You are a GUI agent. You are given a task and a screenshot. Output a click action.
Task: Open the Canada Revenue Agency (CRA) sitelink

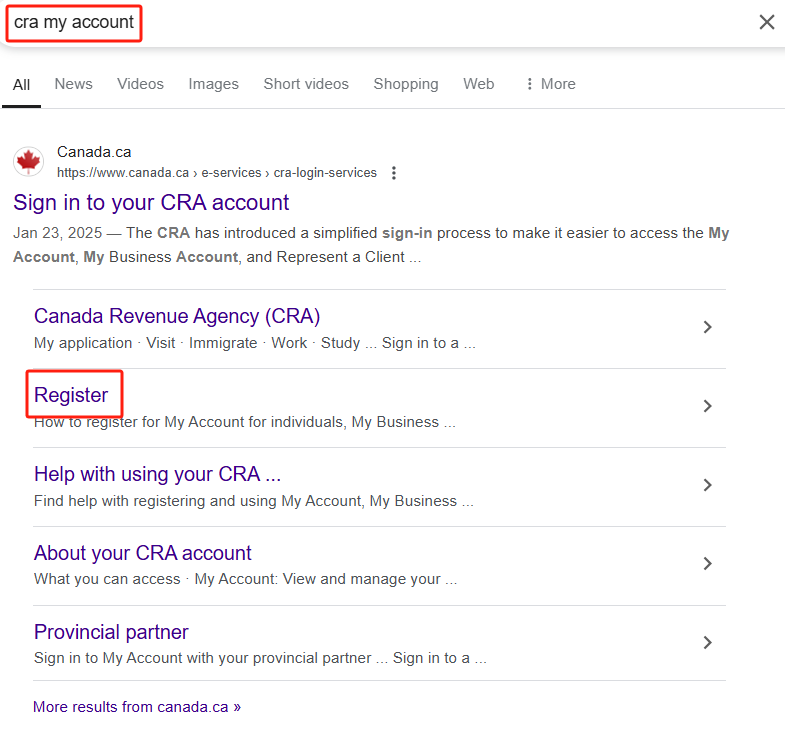[177, 316]
